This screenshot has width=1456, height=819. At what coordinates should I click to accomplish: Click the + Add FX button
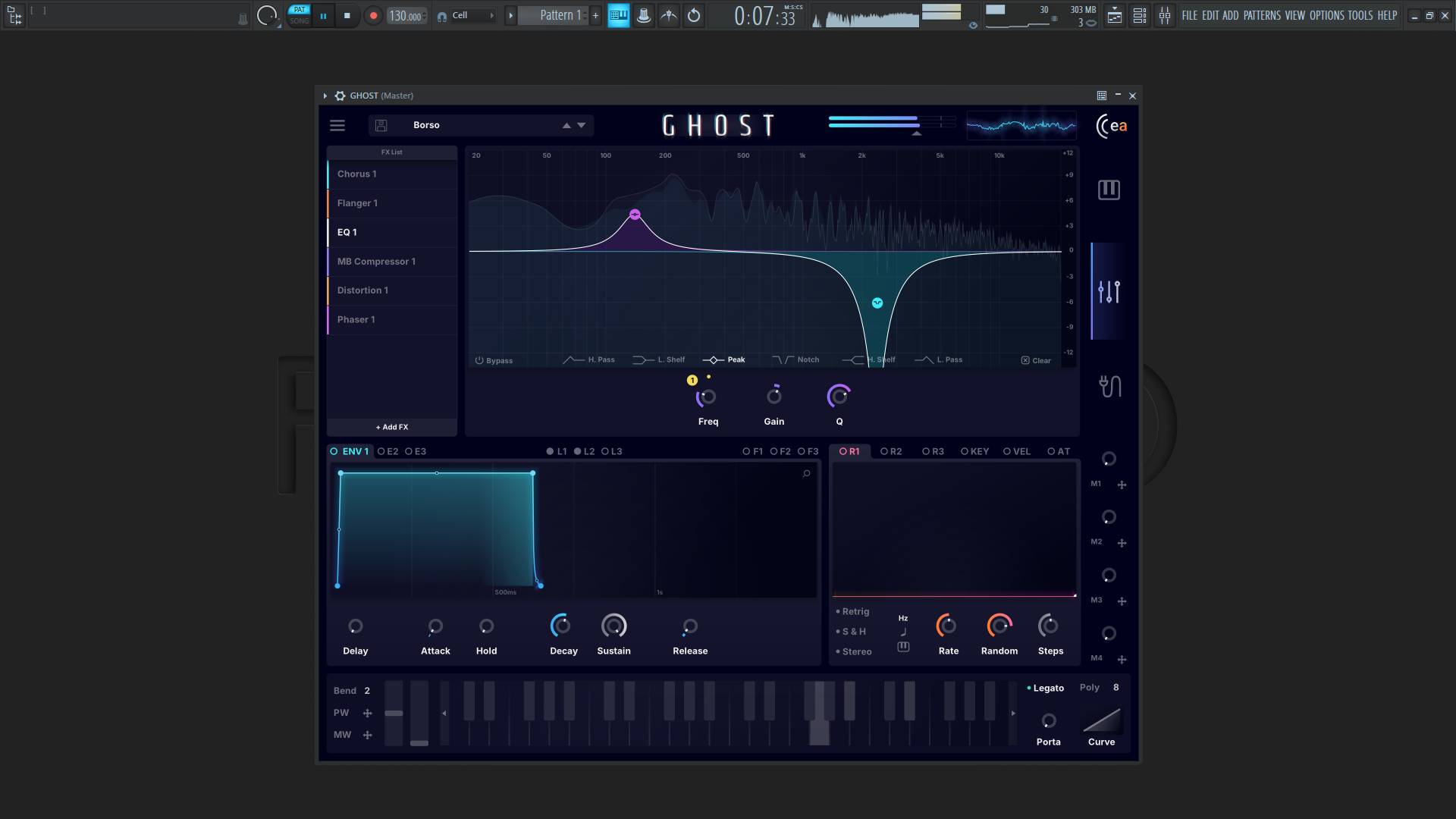click(x=391, y=428)
